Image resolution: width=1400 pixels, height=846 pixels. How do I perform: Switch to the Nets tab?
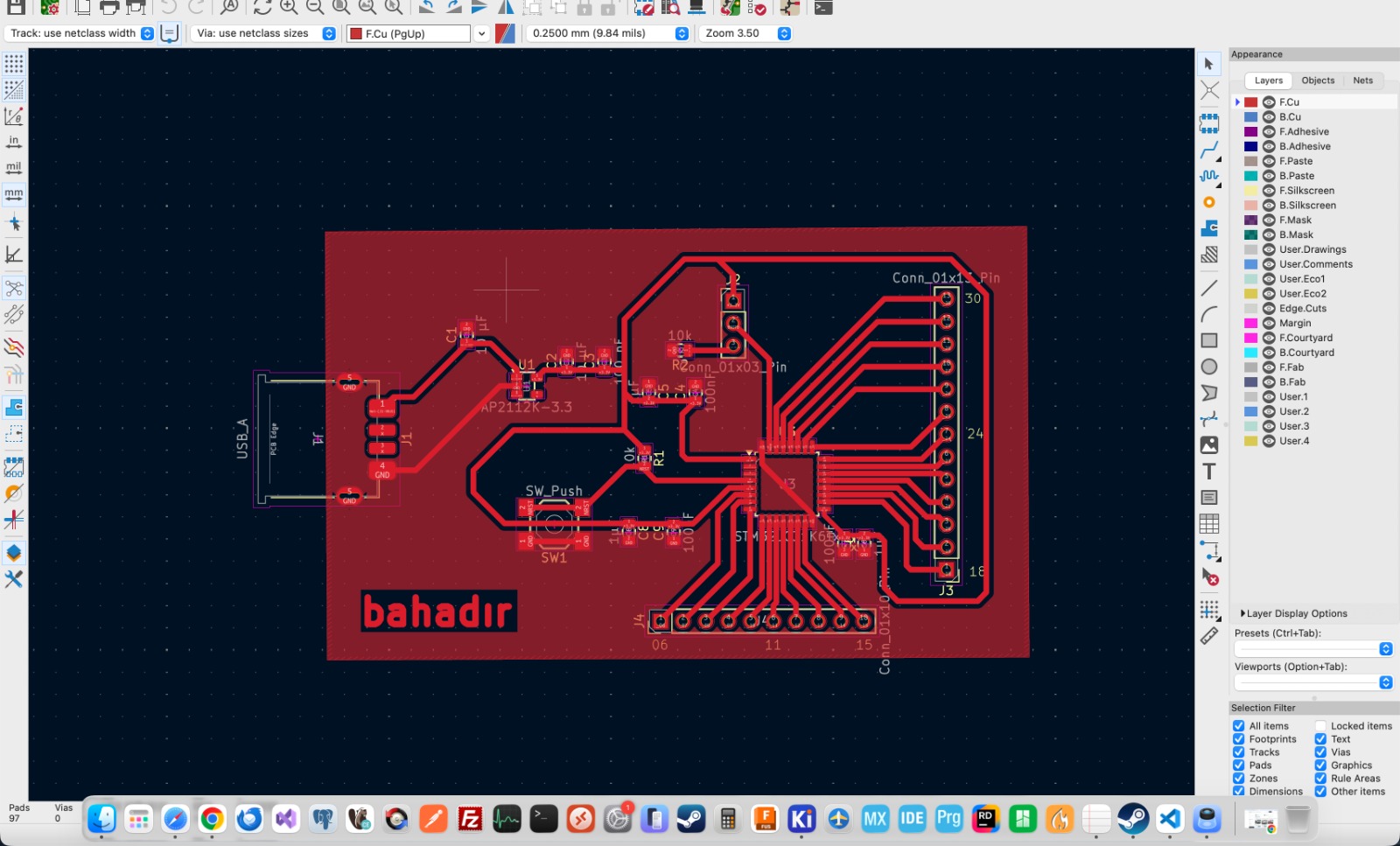coord(1362,80)
